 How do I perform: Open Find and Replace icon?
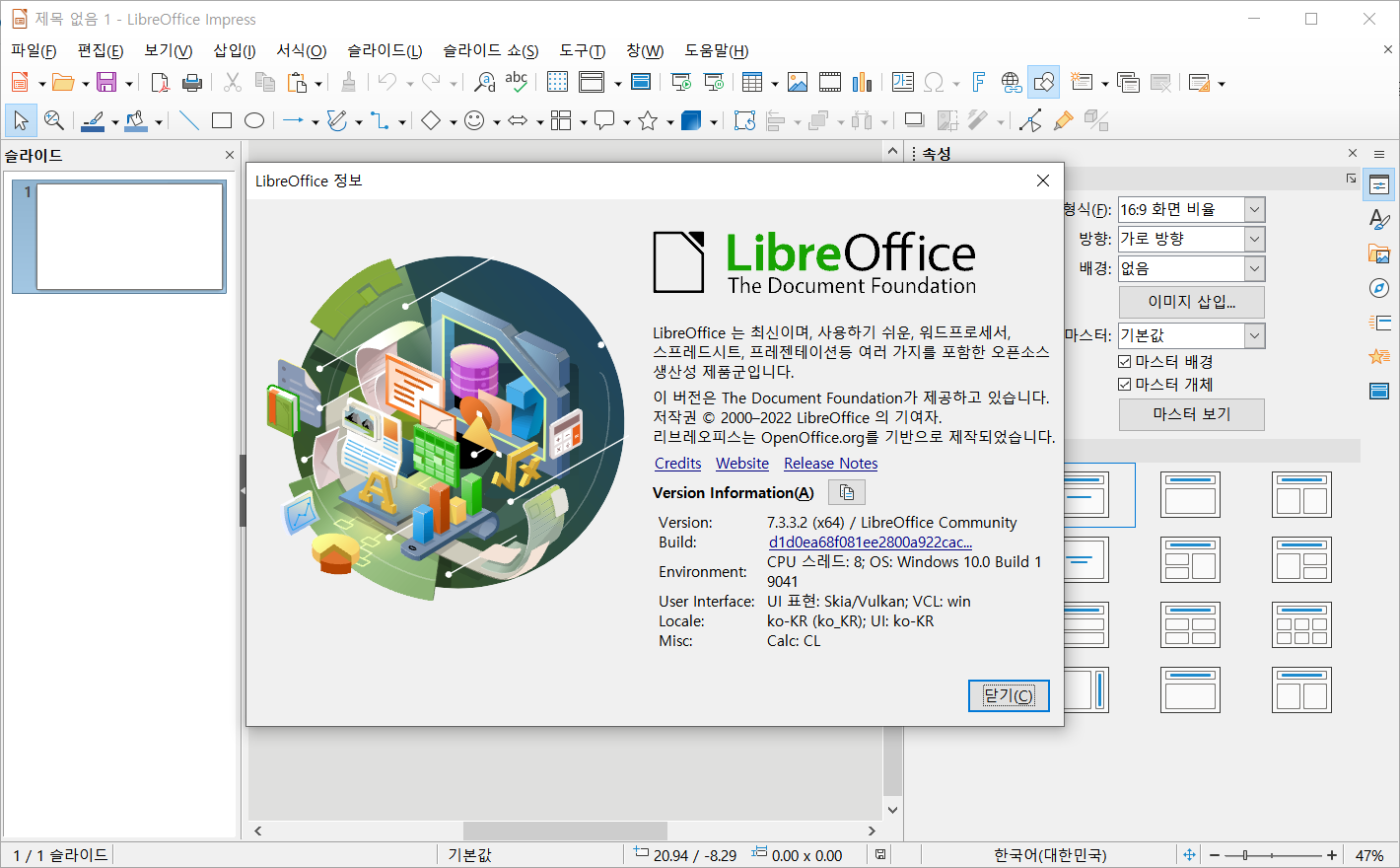pos(484,83)
